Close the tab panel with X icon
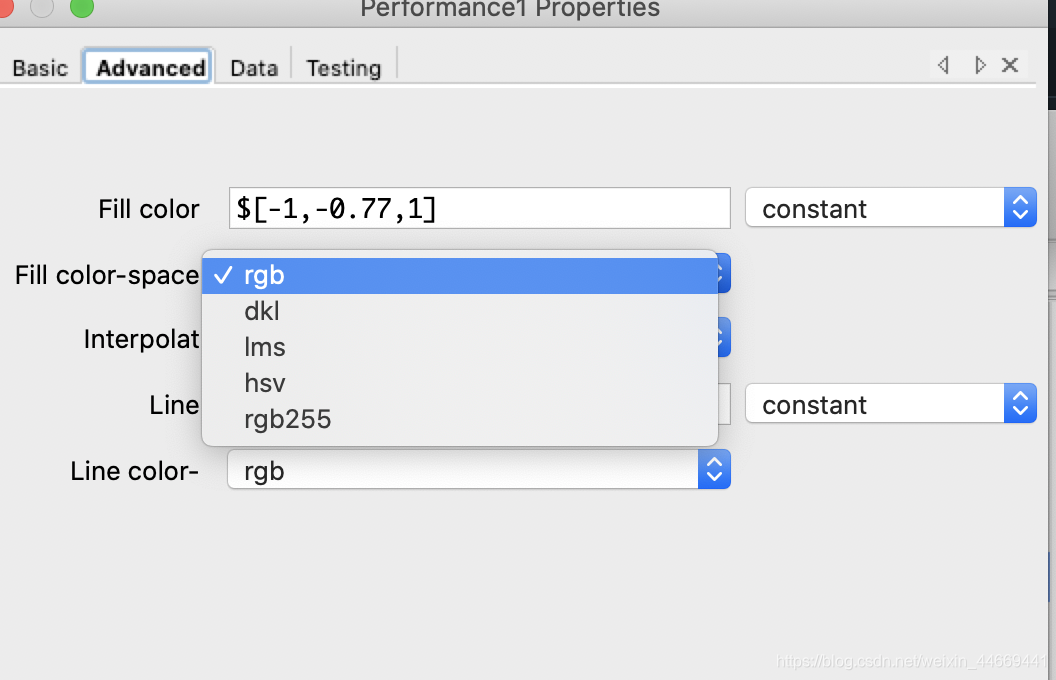The width and height of the screenshot is (1056, 680). (1010, 65)
